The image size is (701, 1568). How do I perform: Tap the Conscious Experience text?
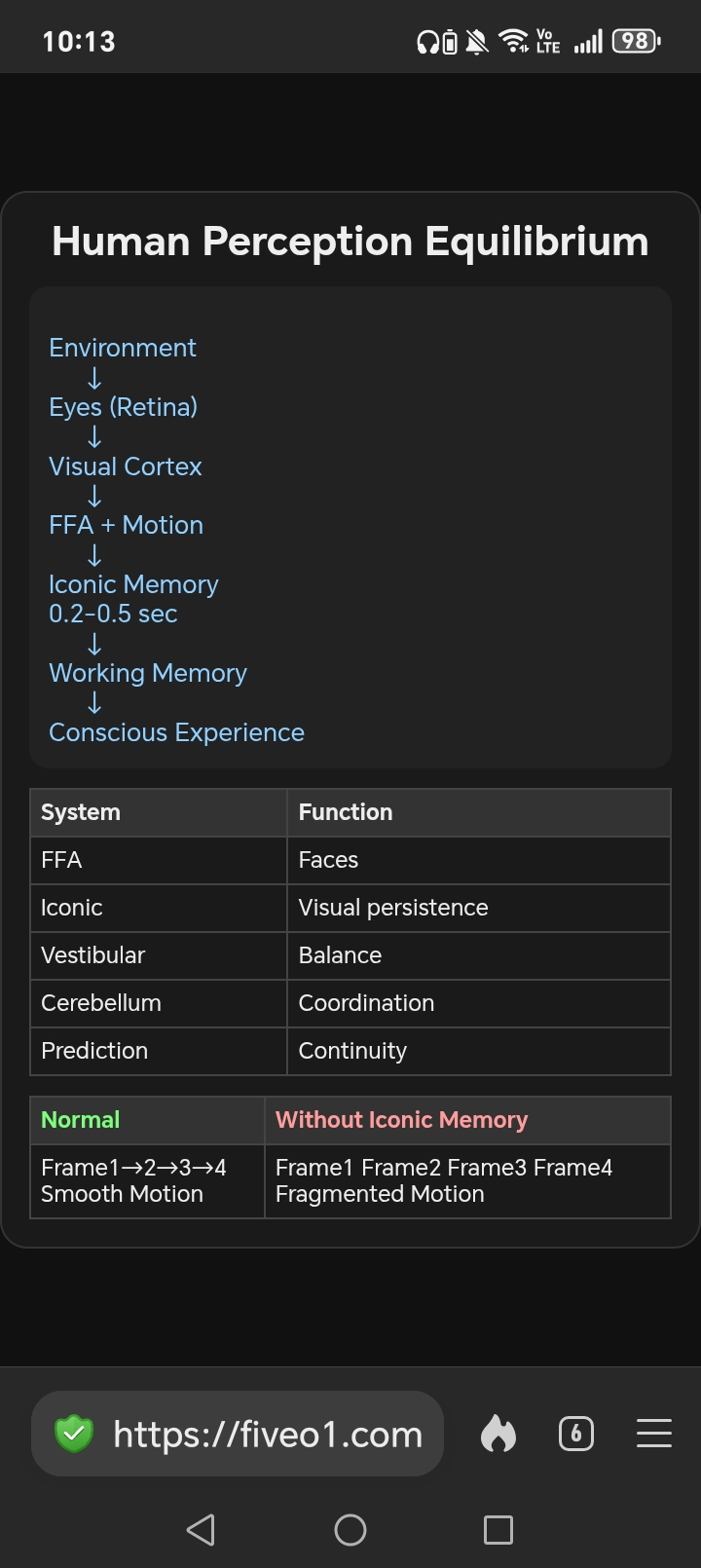[x=176, y=732]
